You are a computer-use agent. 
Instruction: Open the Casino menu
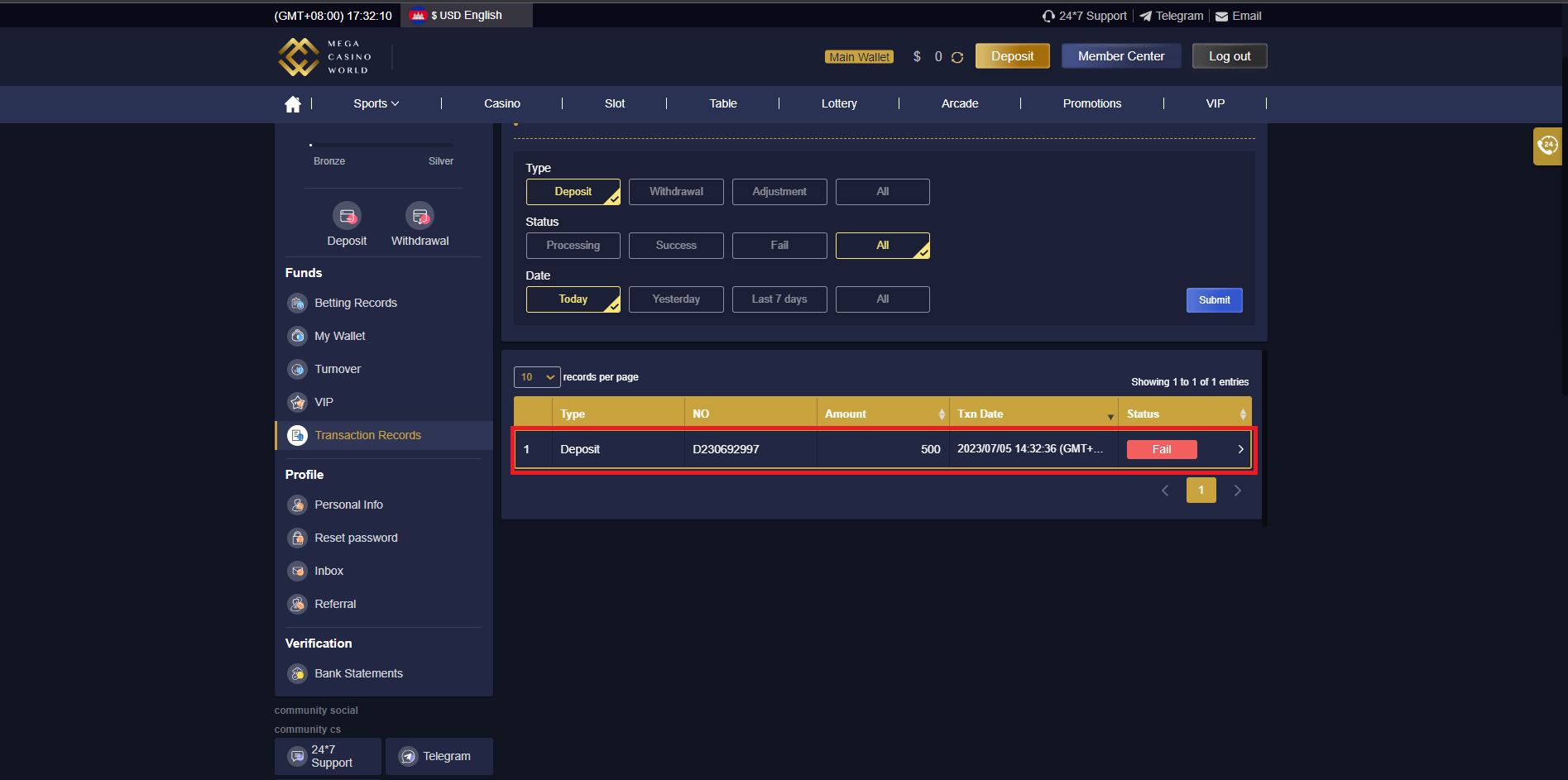click(x=502, y=103)
